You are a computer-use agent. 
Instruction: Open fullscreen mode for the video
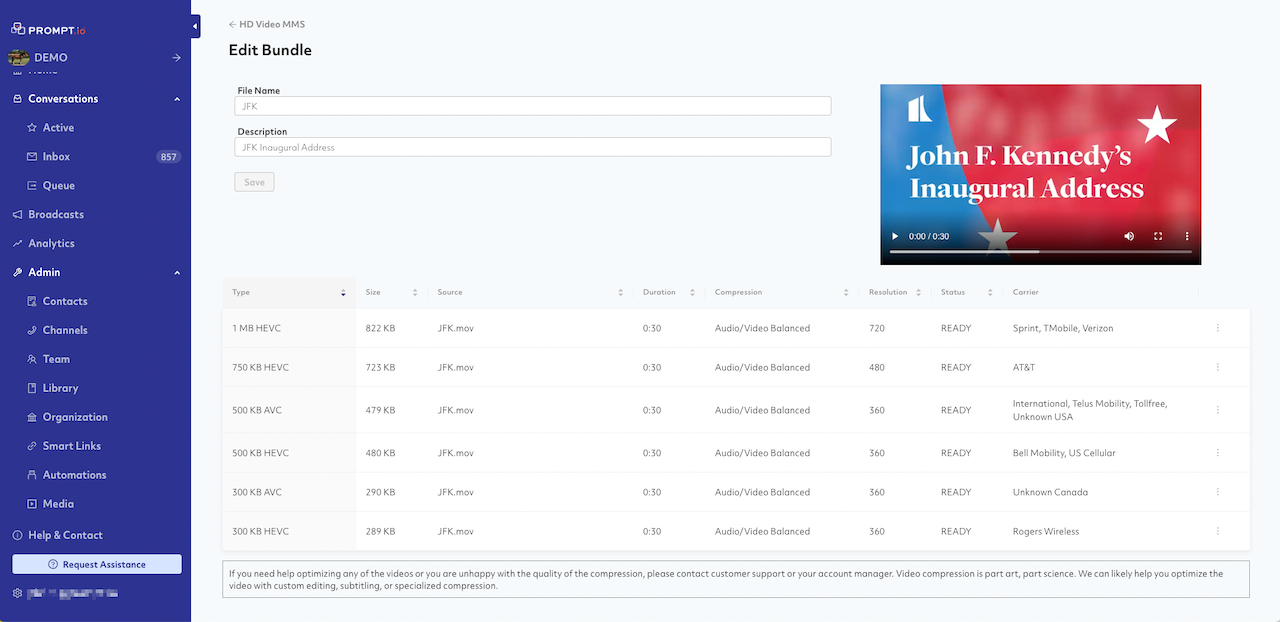tap(1158, 237)
